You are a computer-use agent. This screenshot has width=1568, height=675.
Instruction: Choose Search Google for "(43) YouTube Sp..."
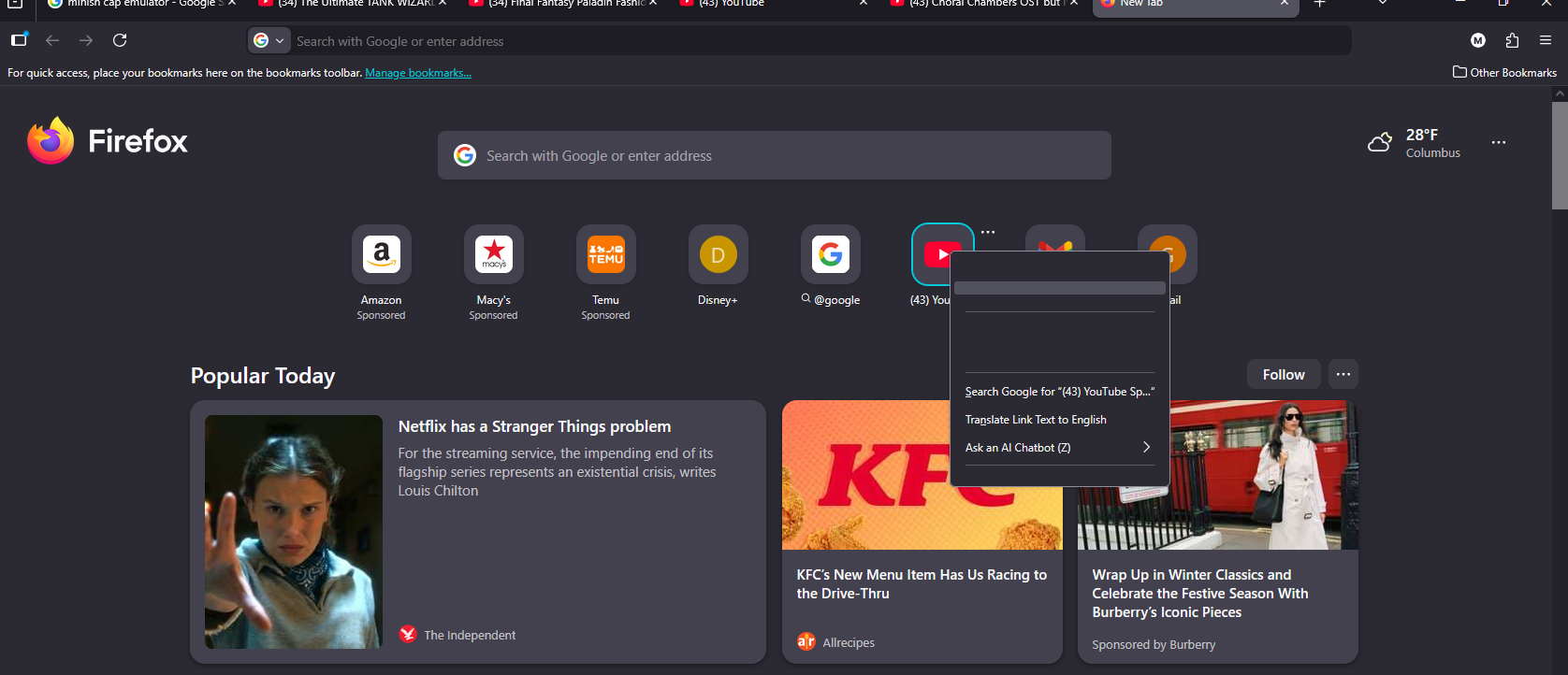(1060, 392)
